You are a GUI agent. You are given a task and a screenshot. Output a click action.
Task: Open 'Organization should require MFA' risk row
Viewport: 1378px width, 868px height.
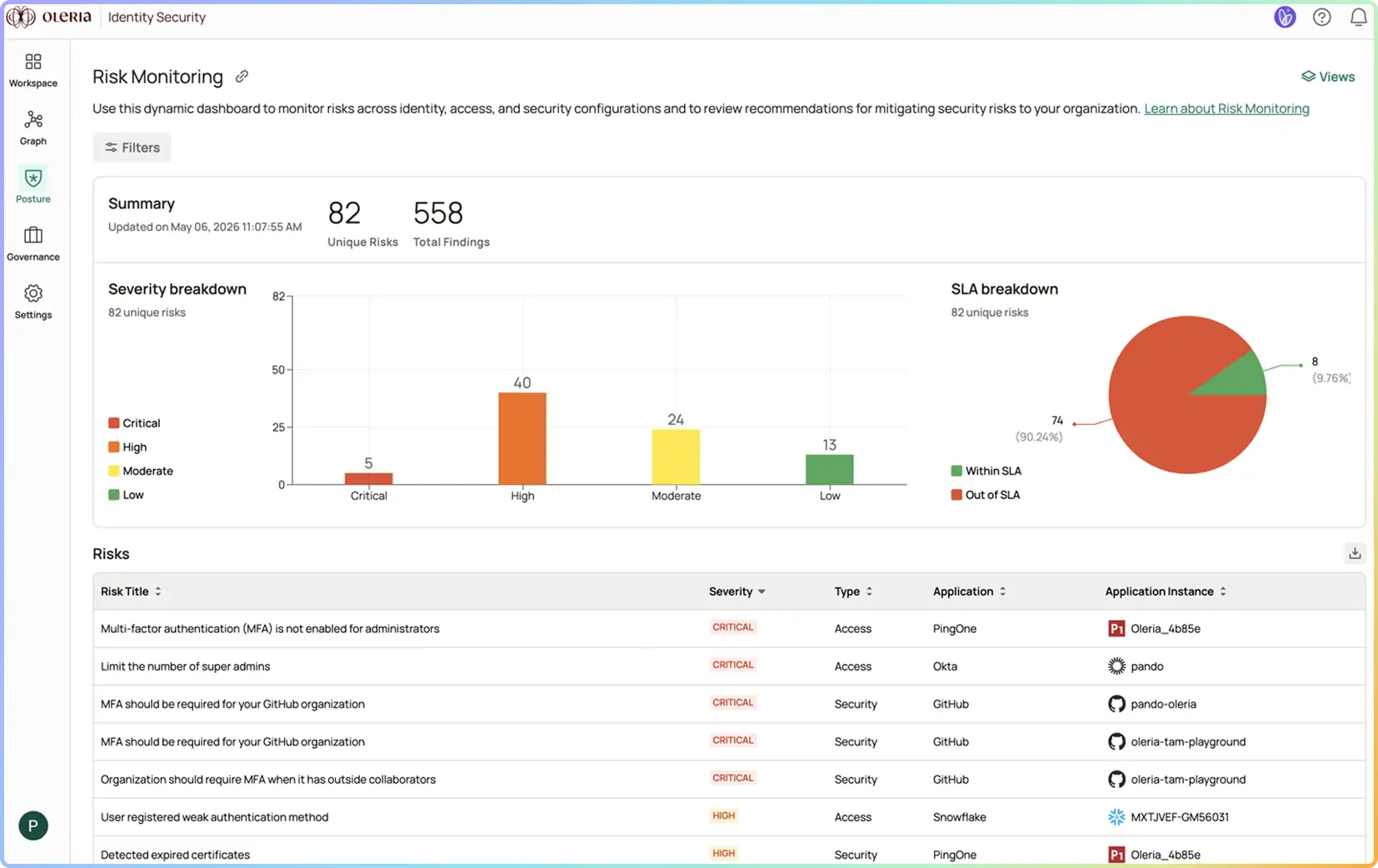tap(268, 780)
